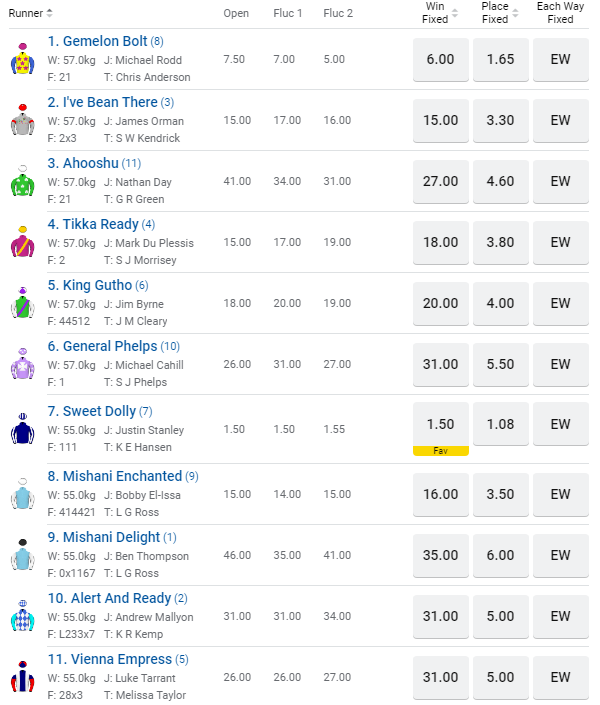The image size is (600, 705).
Task: Select General Phelps place odds 5.50
Action: (x=500, y=365)
